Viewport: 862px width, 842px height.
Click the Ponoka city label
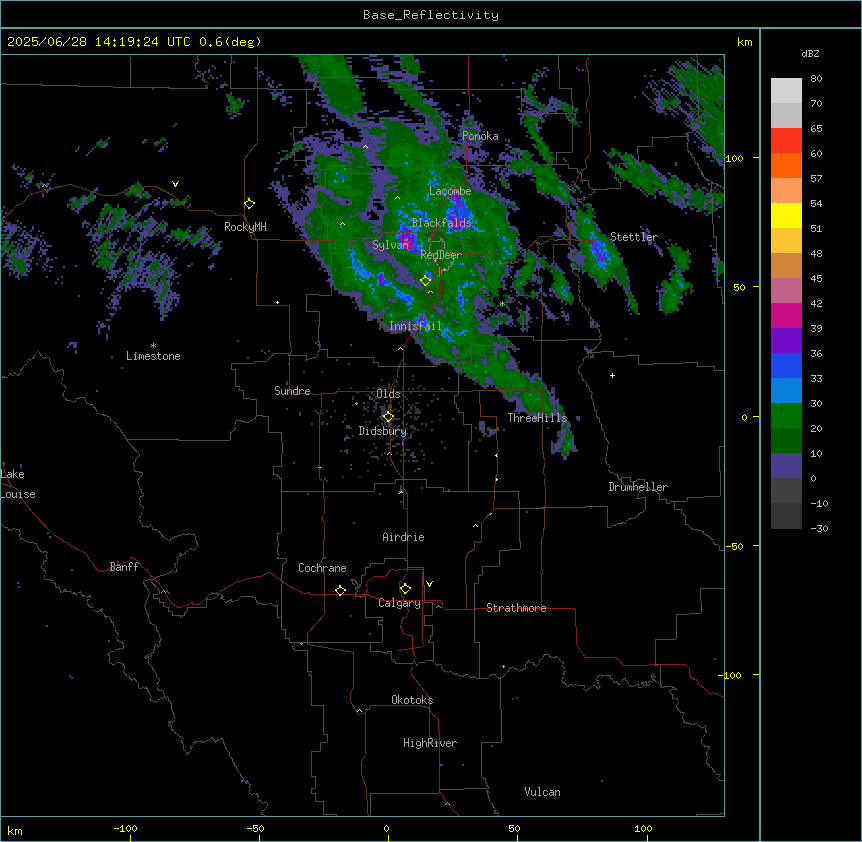[480, 136]
